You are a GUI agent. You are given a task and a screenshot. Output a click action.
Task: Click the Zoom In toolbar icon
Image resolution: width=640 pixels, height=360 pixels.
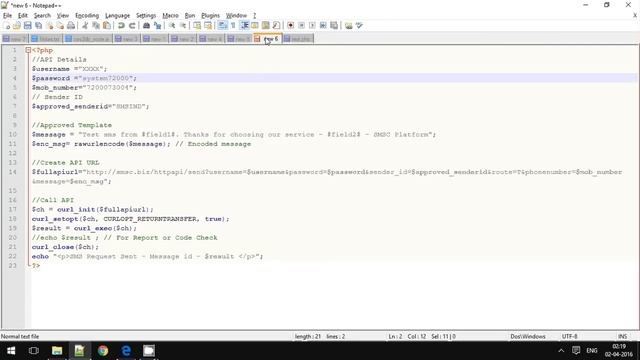pos(172,25)
